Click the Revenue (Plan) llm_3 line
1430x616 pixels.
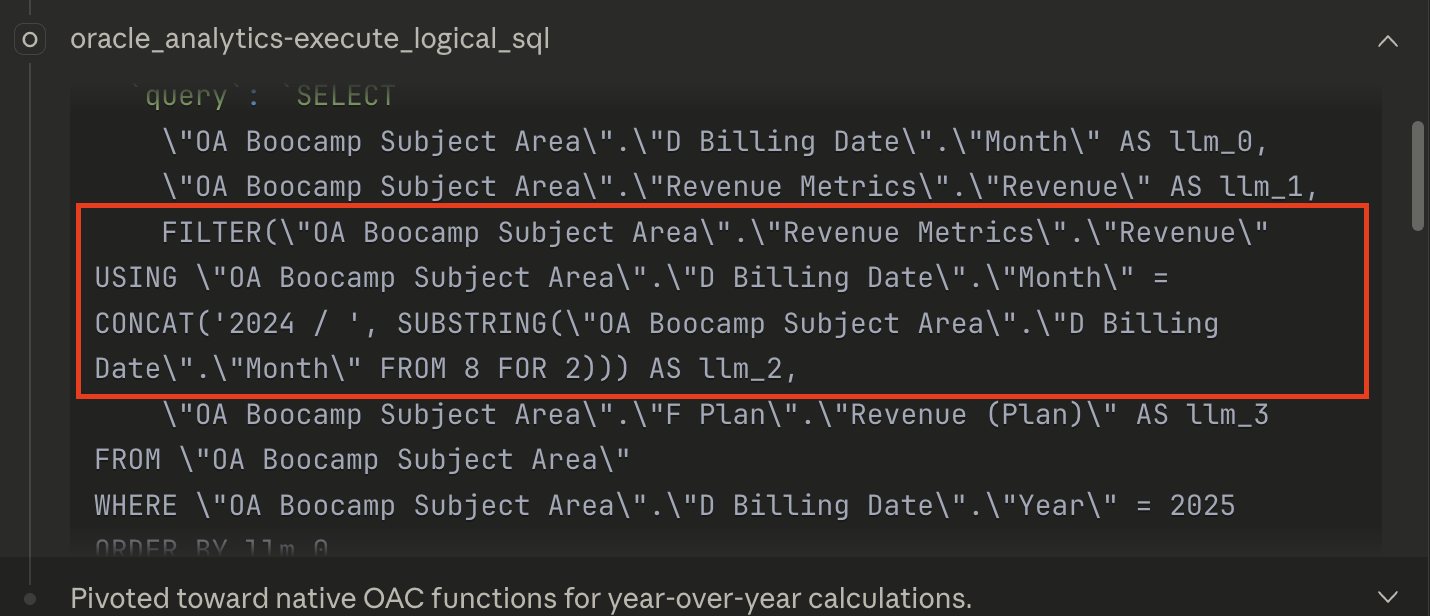(x=700, y=413)
